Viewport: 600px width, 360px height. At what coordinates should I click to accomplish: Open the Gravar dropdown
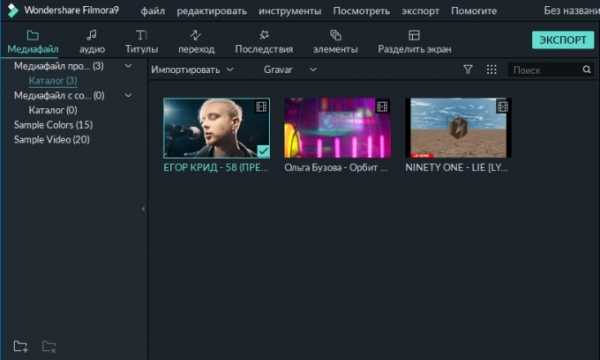[x=290, y=70]
